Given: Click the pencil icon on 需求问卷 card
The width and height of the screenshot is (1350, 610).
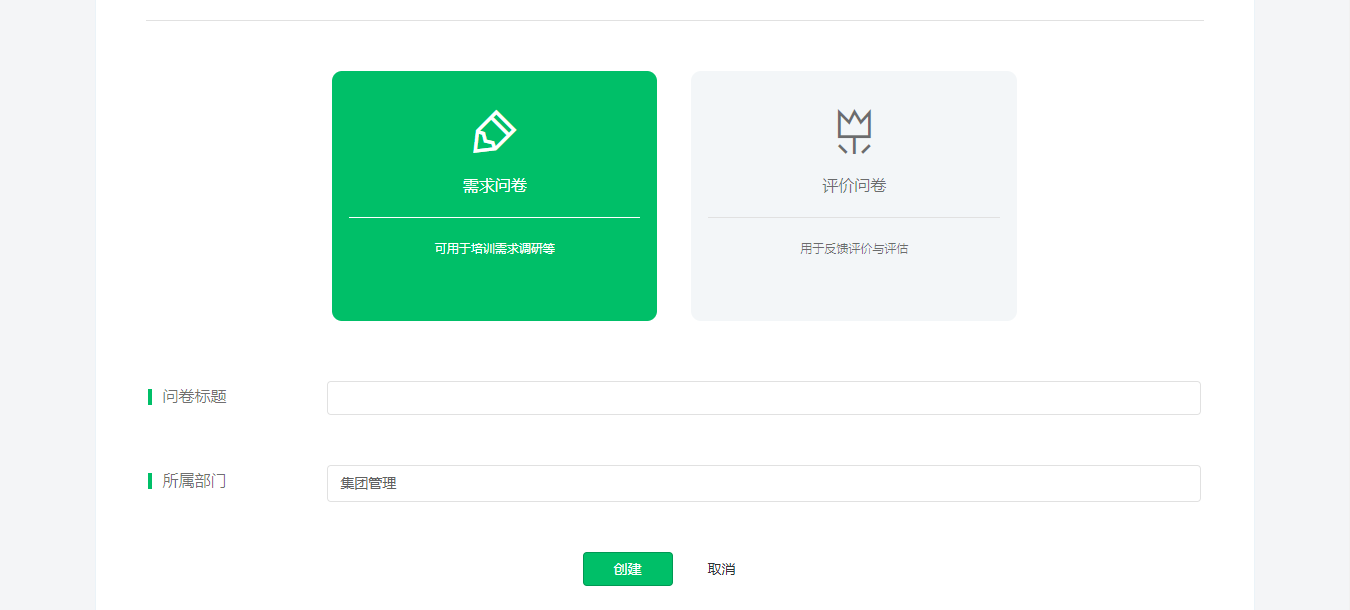Looking at the screenshot, I should pyautogui.click(x=494, y=132).
